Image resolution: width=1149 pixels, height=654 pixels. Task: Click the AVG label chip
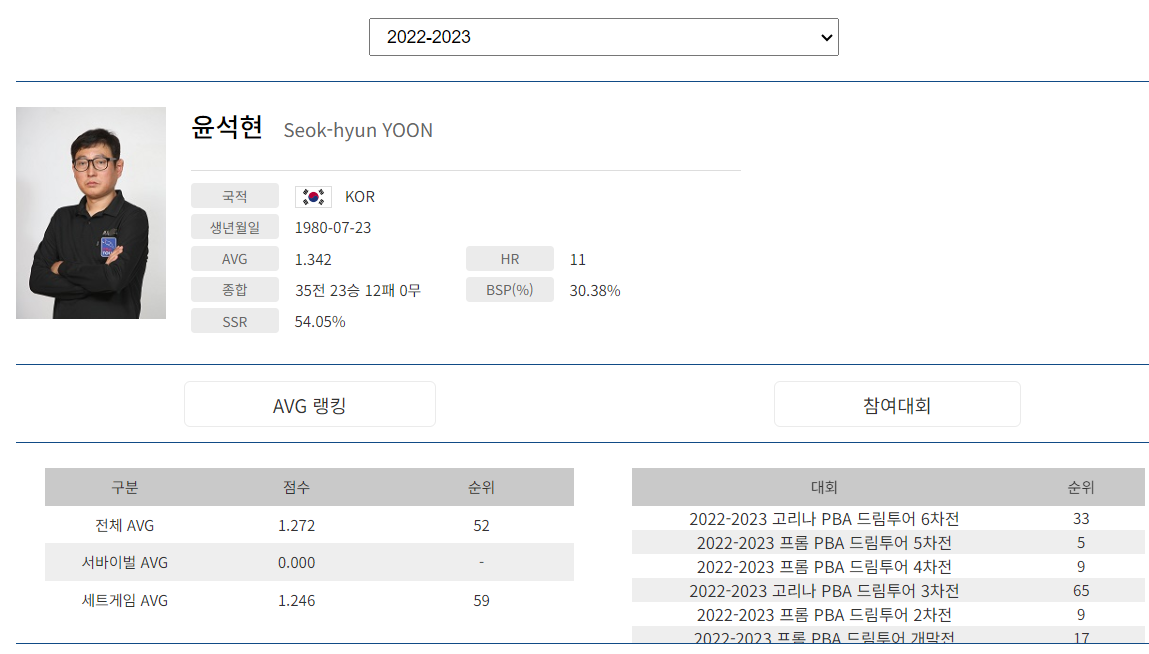point(235,258)
